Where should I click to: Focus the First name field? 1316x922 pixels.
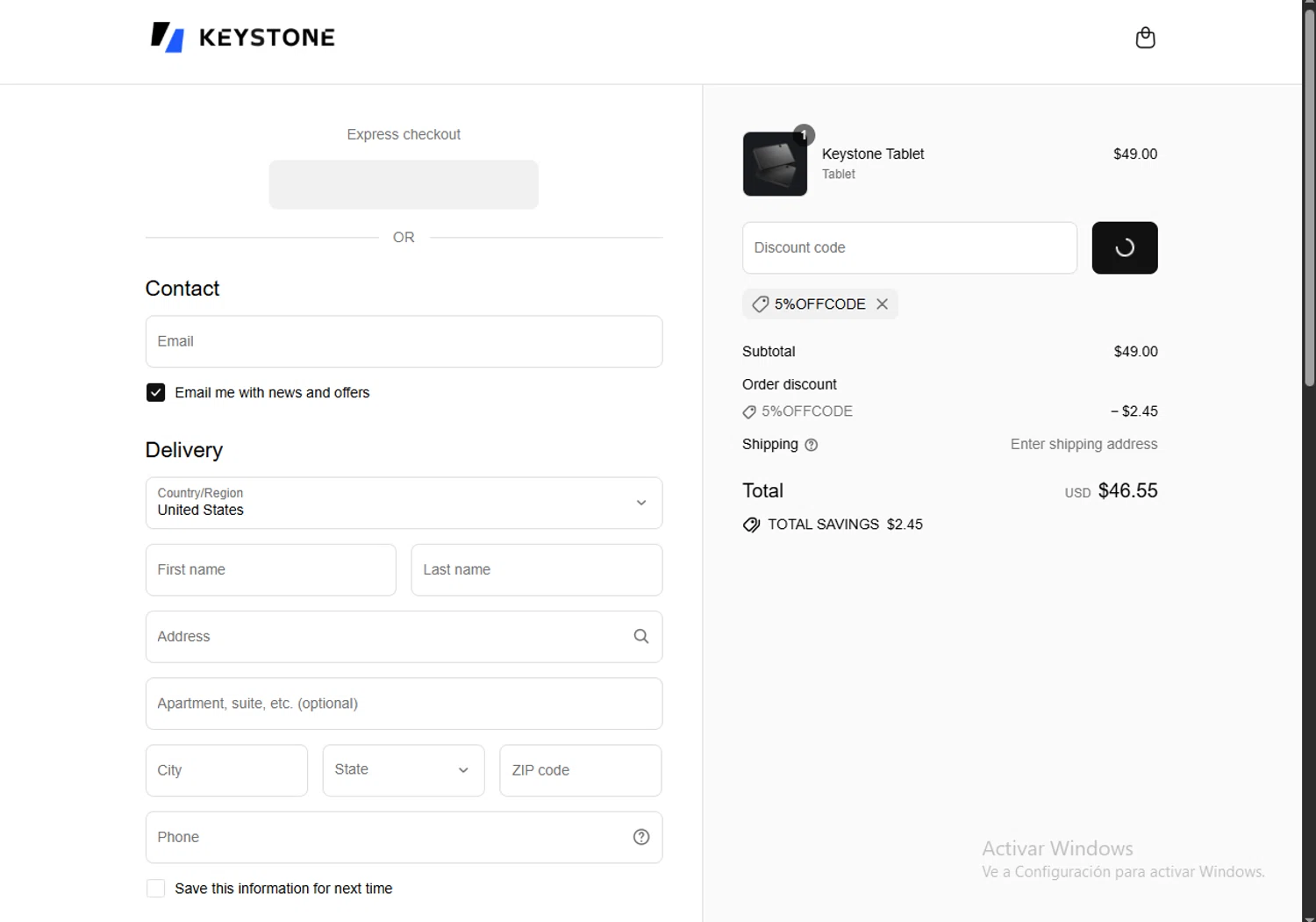pyautogui.click(x=270, y=569)
